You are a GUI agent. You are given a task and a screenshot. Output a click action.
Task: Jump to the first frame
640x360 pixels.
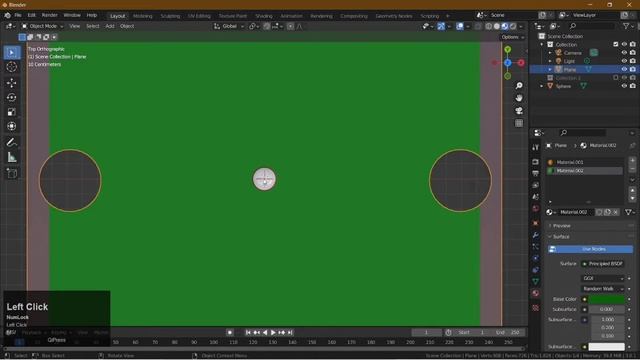click(248, 333)
